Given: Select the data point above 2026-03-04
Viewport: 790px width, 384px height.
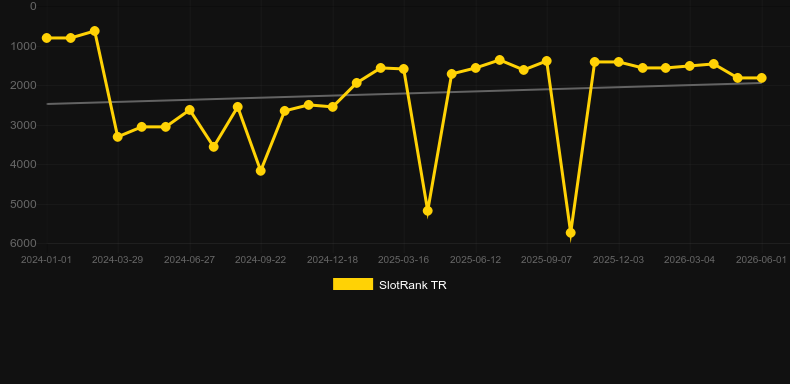Looking at the screenshot, I should coord(690,66).
